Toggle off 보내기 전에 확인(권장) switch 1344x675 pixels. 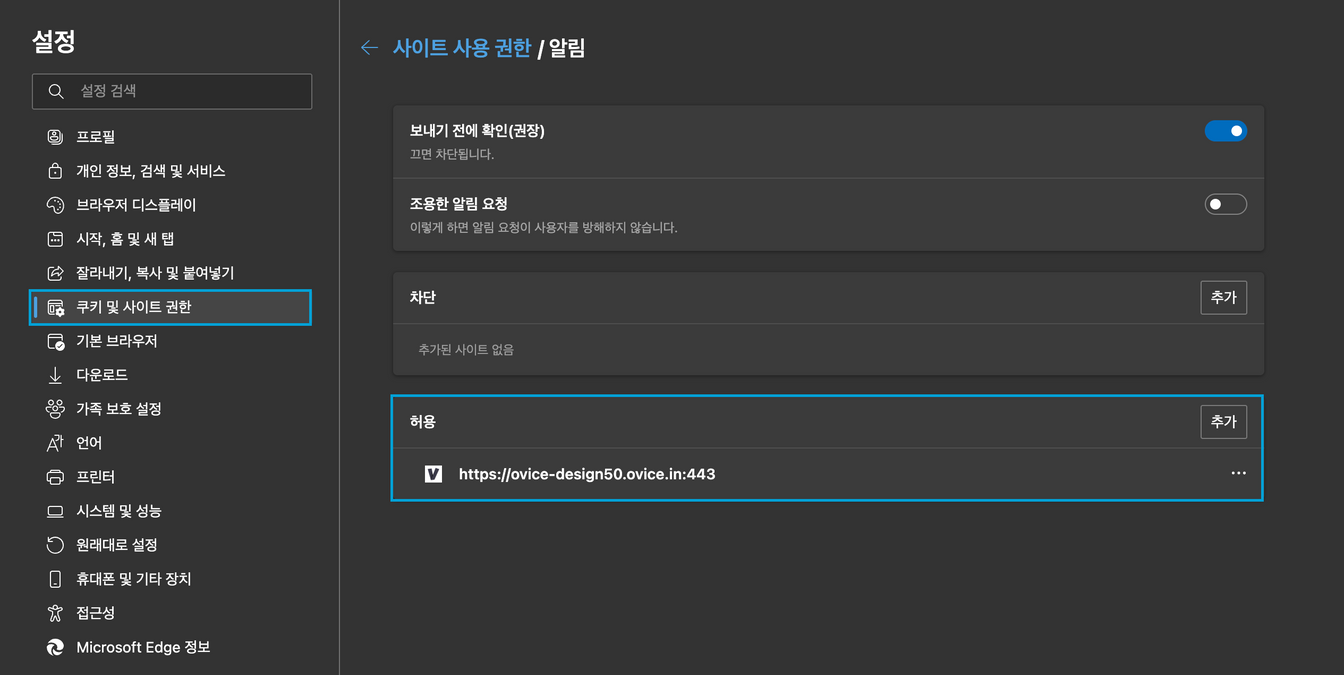(x=1225, y=131)
